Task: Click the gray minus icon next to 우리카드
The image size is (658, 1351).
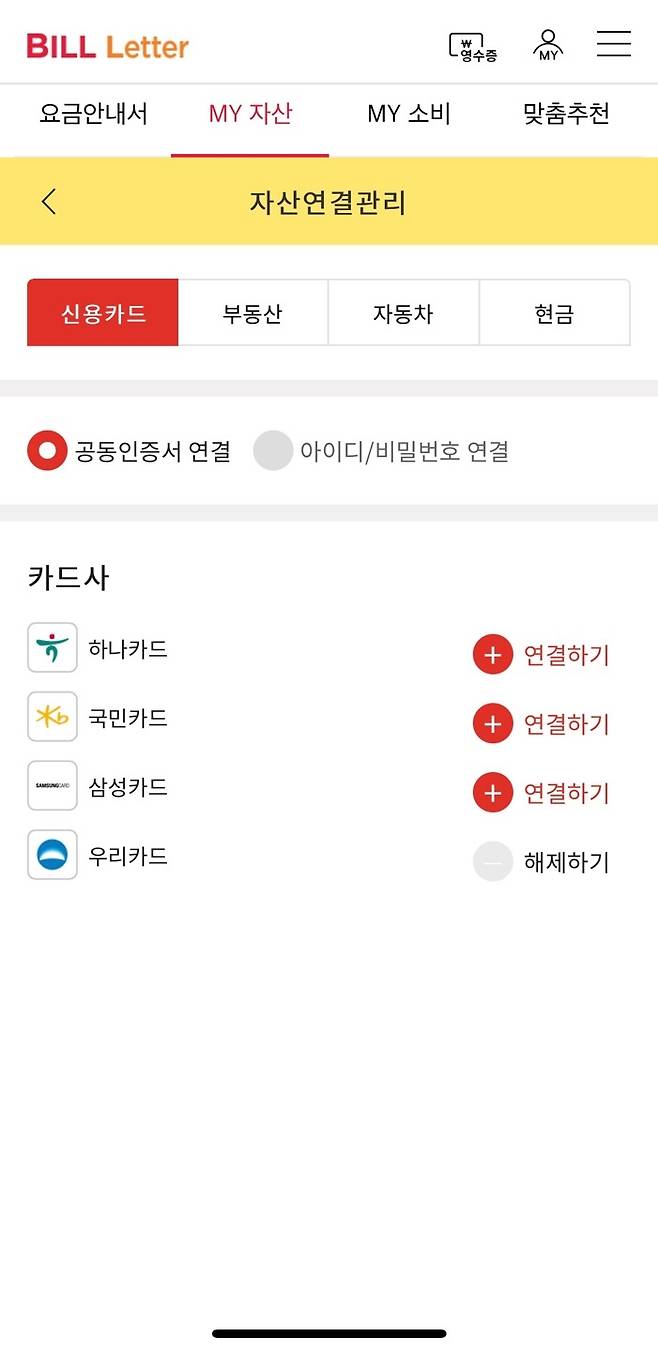Action: [491, 861]
